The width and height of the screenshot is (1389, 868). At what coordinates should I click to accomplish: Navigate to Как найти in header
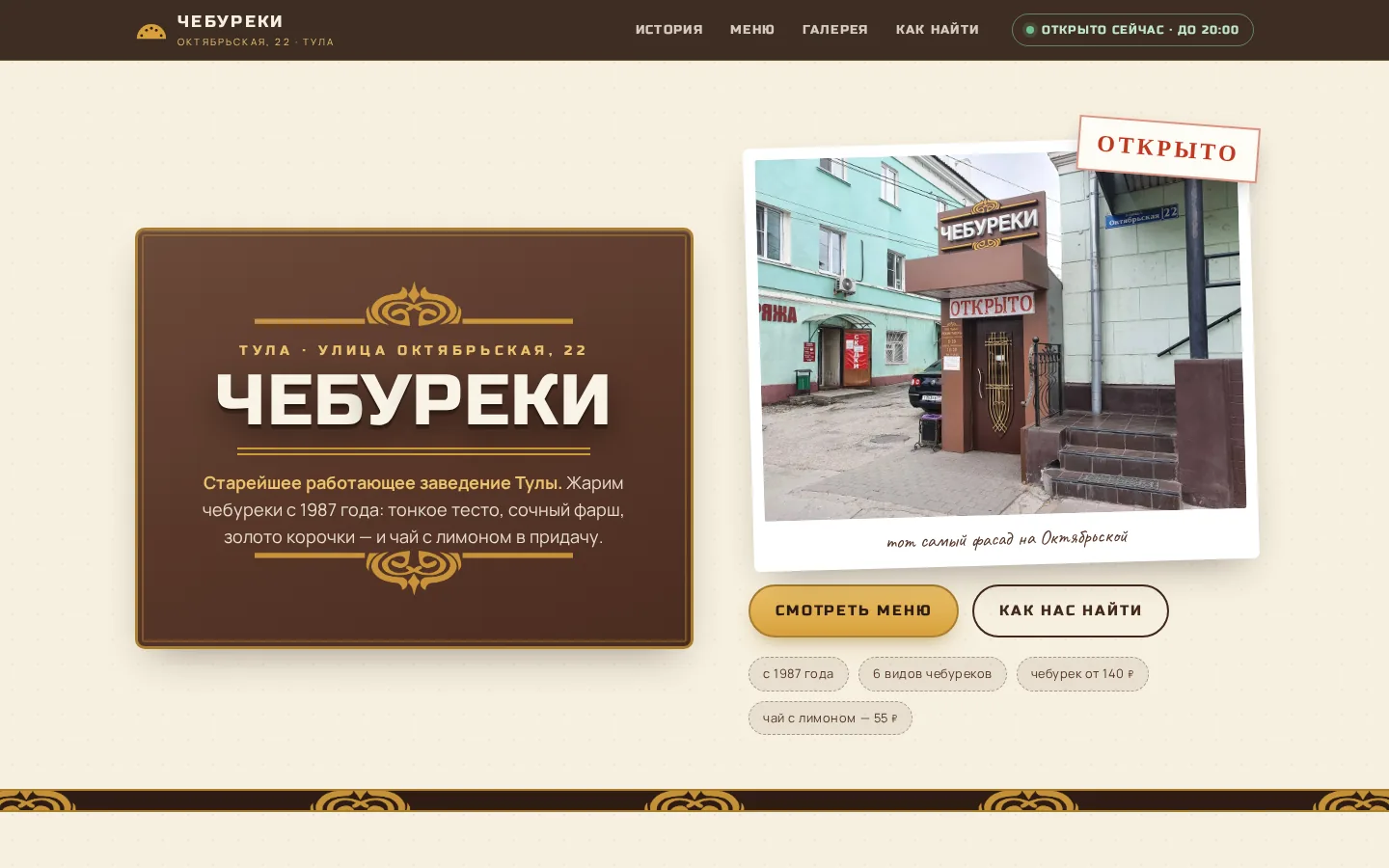[x=938, y=30]
